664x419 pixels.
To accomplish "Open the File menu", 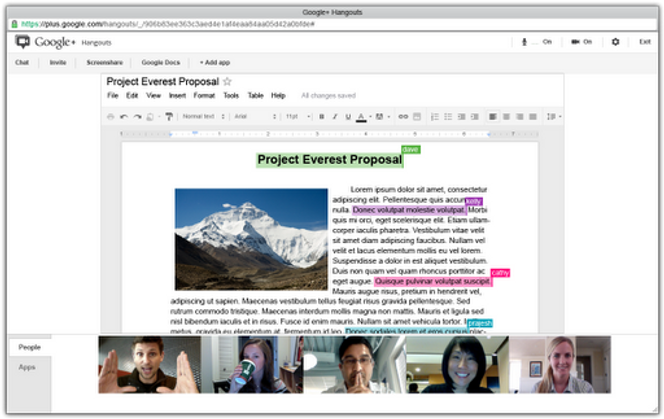I will [113, 96].
